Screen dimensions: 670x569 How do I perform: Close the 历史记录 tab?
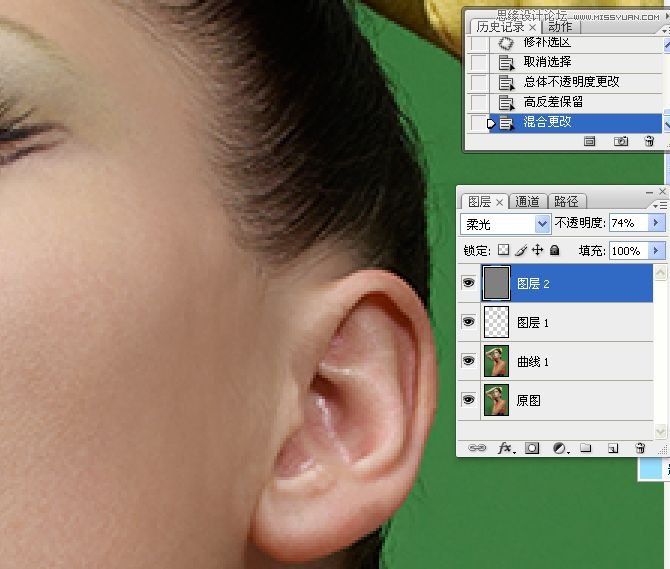click(532, 28)
